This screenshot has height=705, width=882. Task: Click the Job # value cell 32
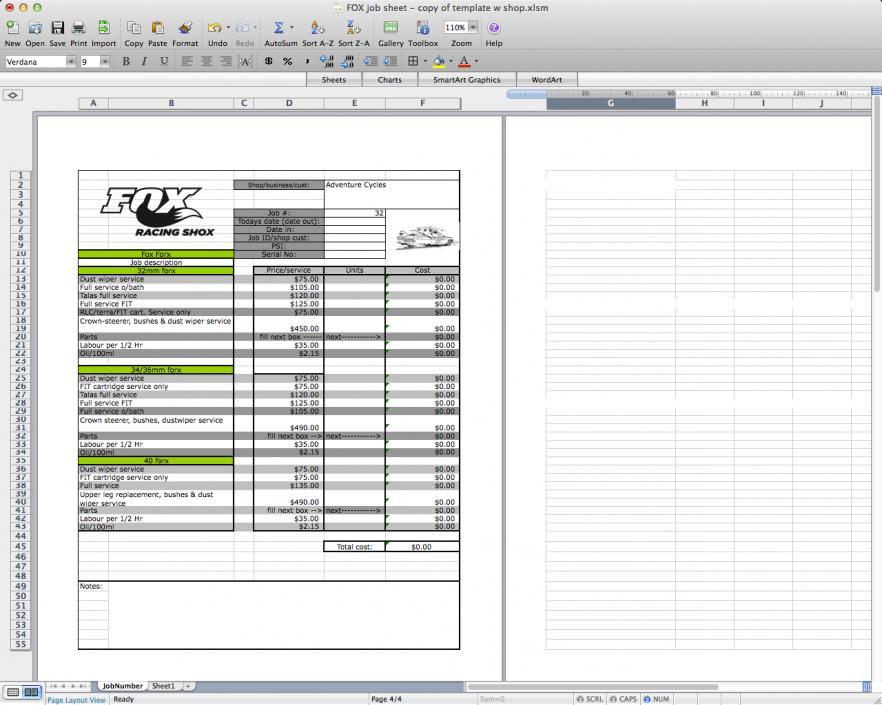click(355, 213)
